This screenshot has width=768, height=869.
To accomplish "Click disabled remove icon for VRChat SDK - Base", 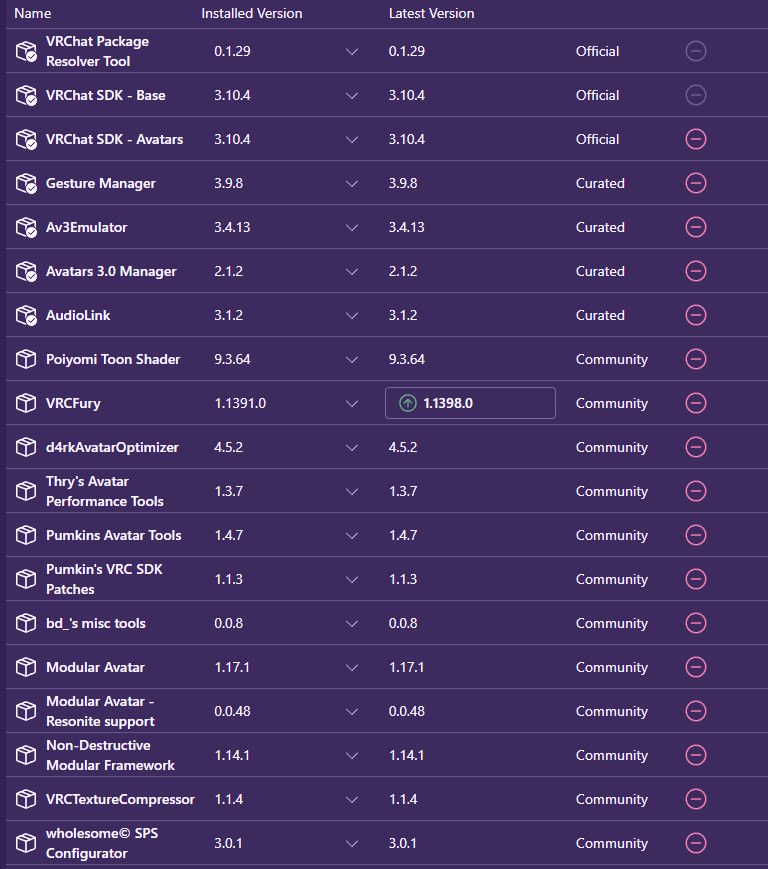I will 695,95.
